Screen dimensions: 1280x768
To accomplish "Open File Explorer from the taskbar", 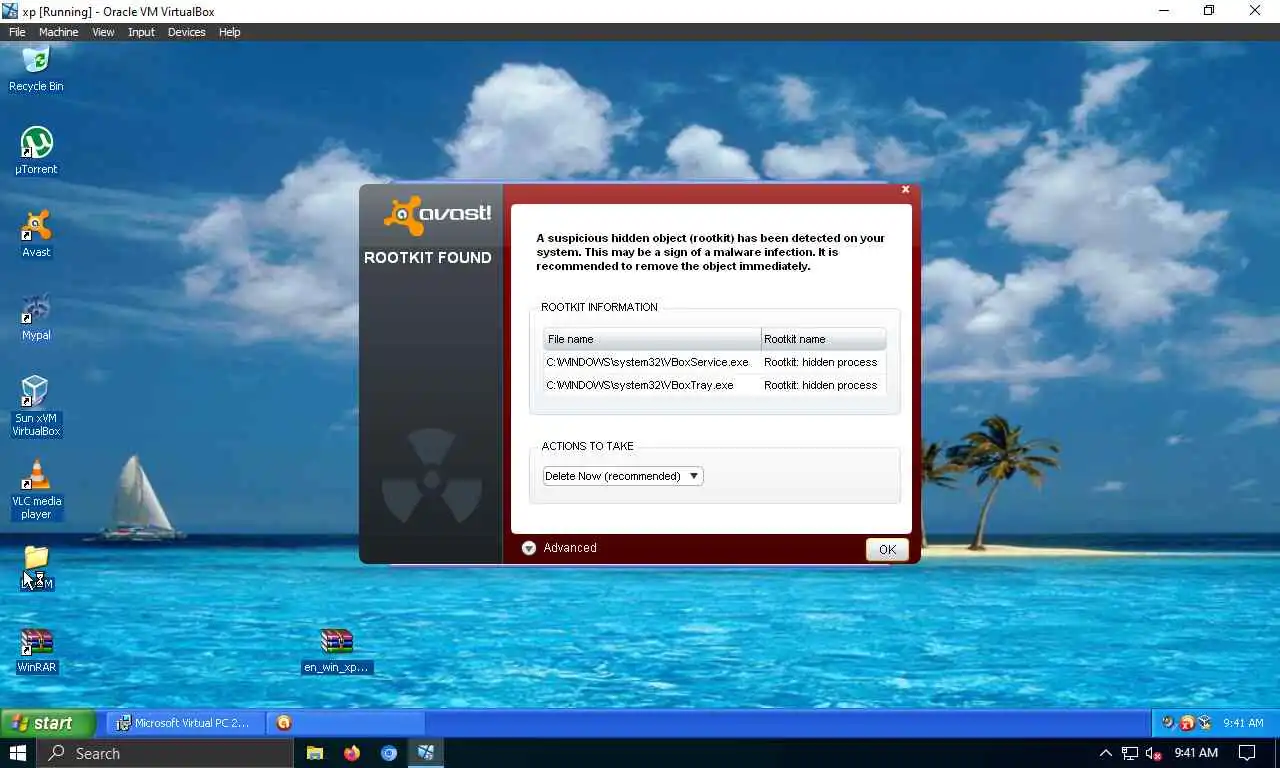I will coord(315,753).
